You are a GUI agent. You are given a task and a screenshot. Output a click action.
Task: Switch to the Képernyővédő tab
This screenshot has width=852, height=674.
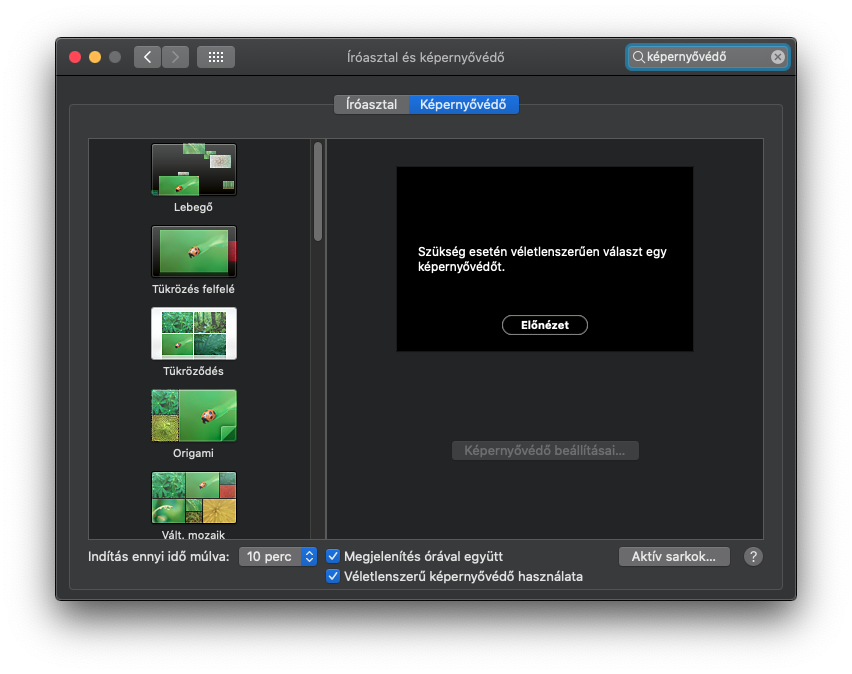coord(463,104)
